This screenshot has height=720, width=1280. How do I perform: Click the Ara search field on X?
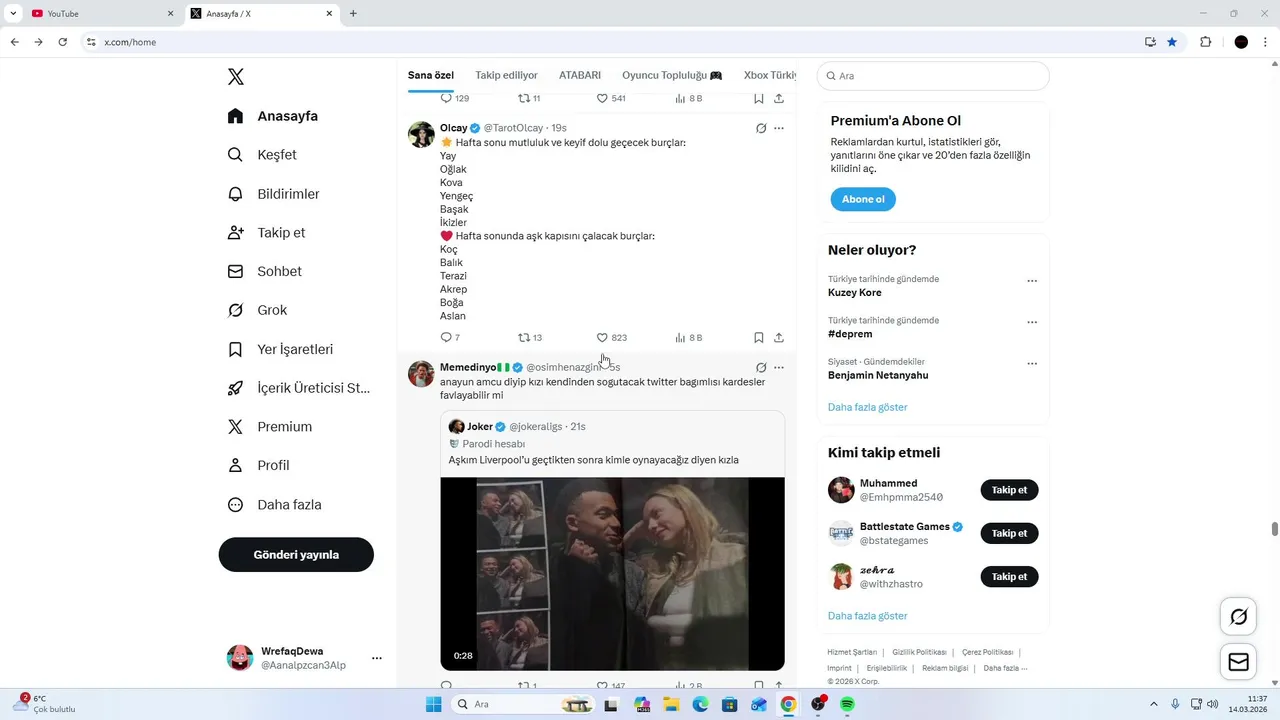(933, 76)
